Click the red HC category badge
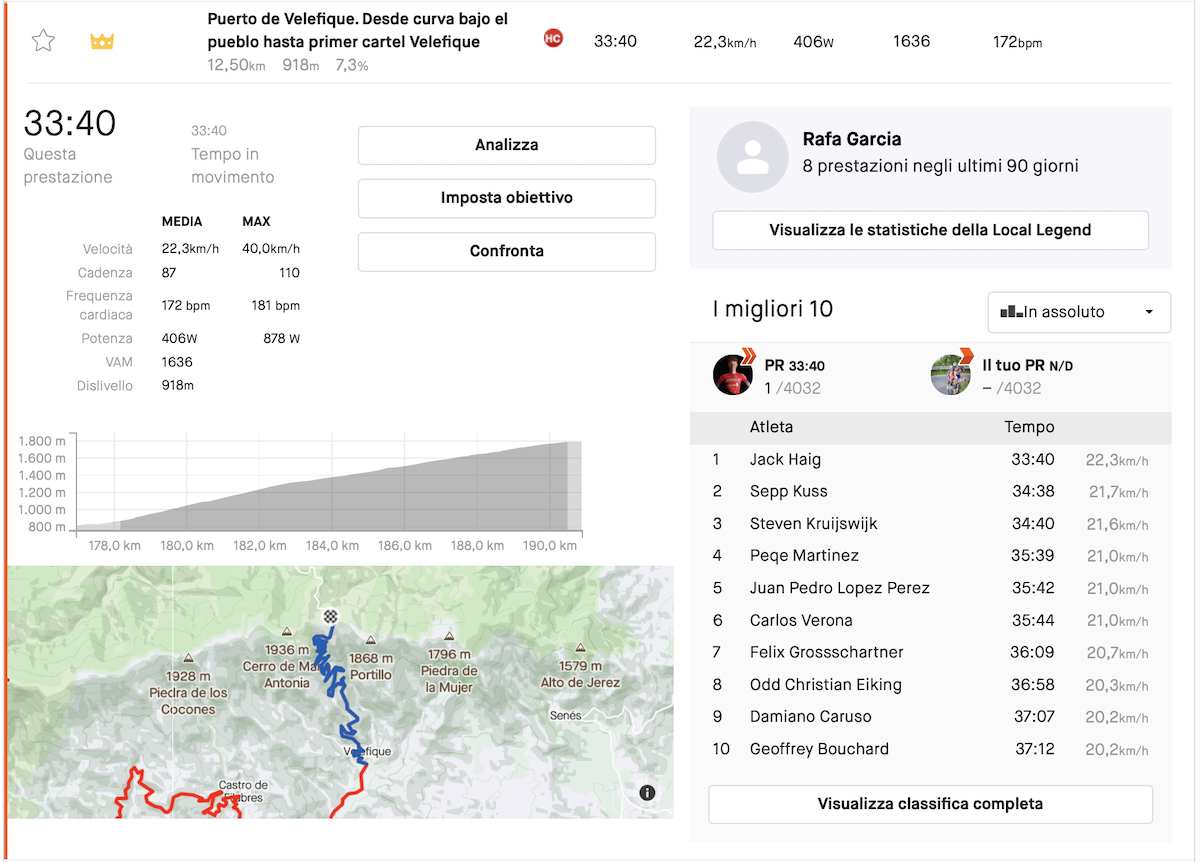This screenshot has width=1200, height=862. pyautogui.click(x=552, y=39)
